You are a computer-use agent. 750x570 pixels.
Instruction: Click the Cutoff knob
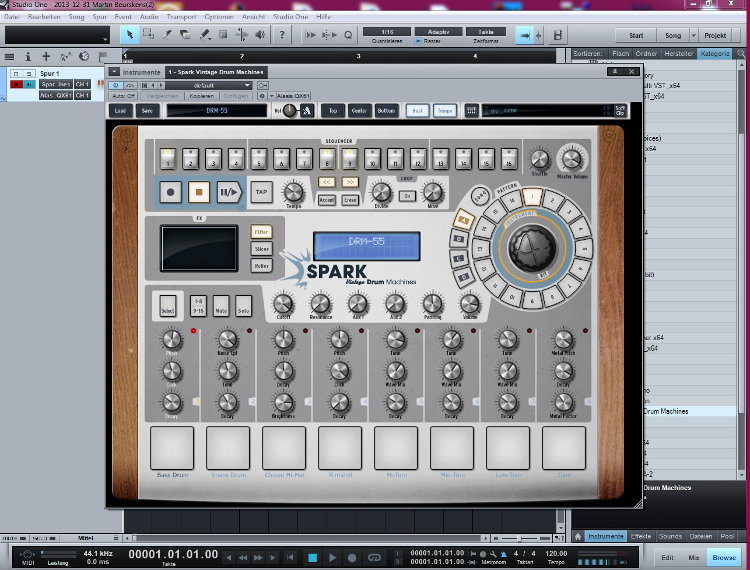pos(283,304)
